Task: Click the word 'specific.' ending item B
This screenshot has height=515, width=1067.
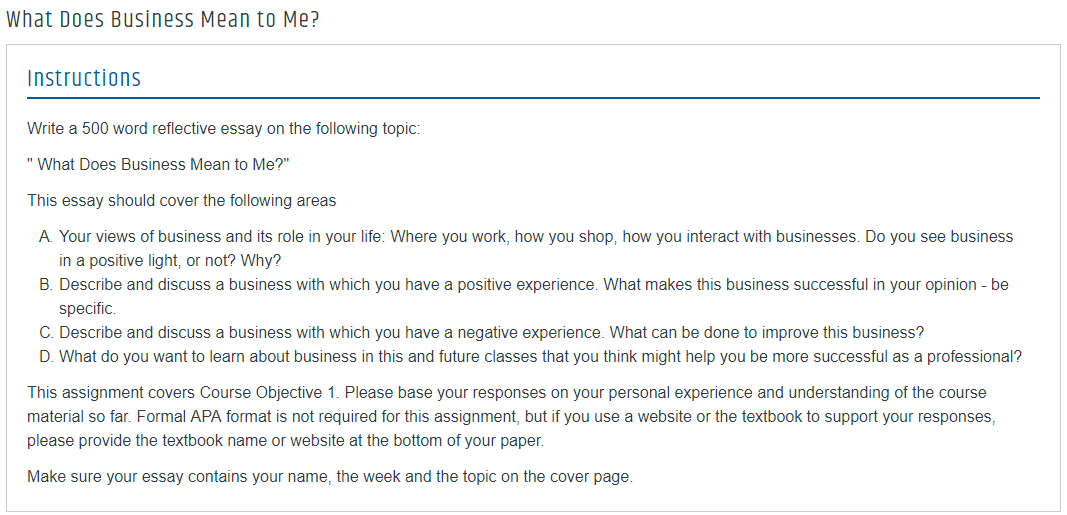Action: click(88, 309)
